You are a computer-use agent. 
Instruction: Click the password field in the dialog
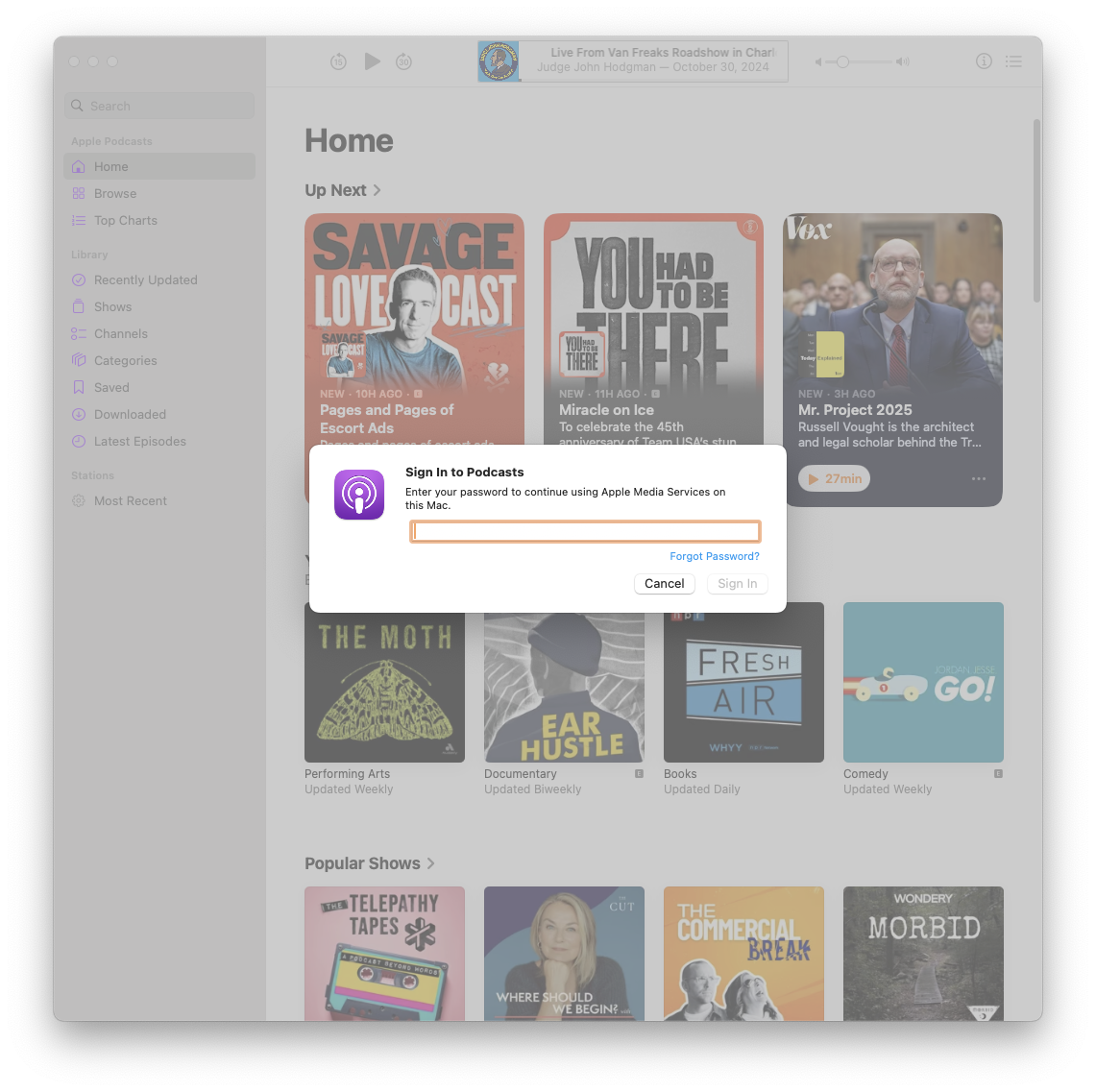tap(585, 532)
